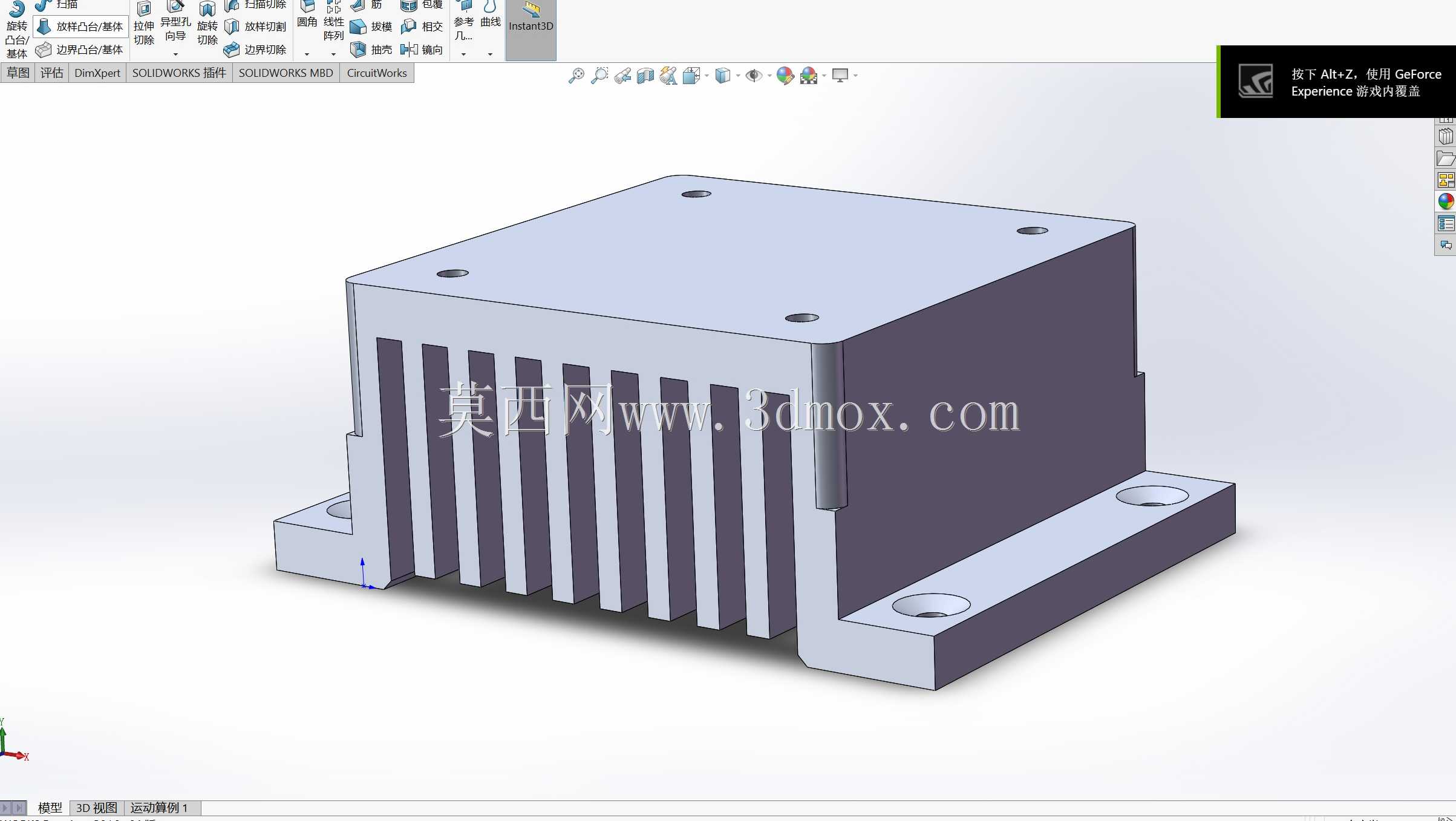Toggle Hide/Show Items eye icon
This screenshot has height=821, width=1456.
pyautogui.click(x=754, y=76)
